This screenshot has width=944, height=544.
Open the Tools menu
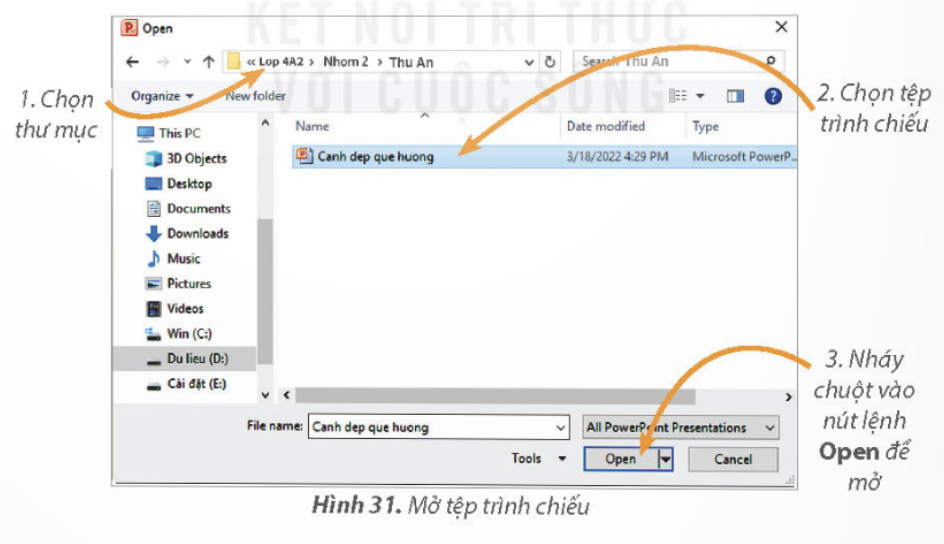(x=538, y=459)
